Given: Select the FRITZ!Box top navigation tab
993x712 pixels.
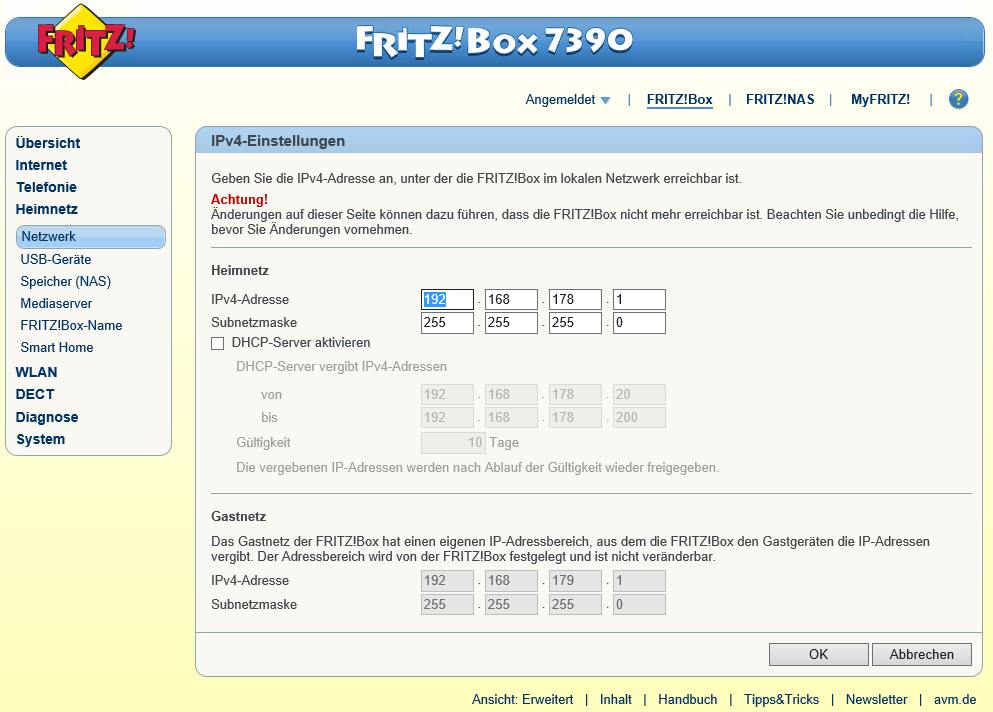Looking at the screenshot, I should [x=679, y=100].
